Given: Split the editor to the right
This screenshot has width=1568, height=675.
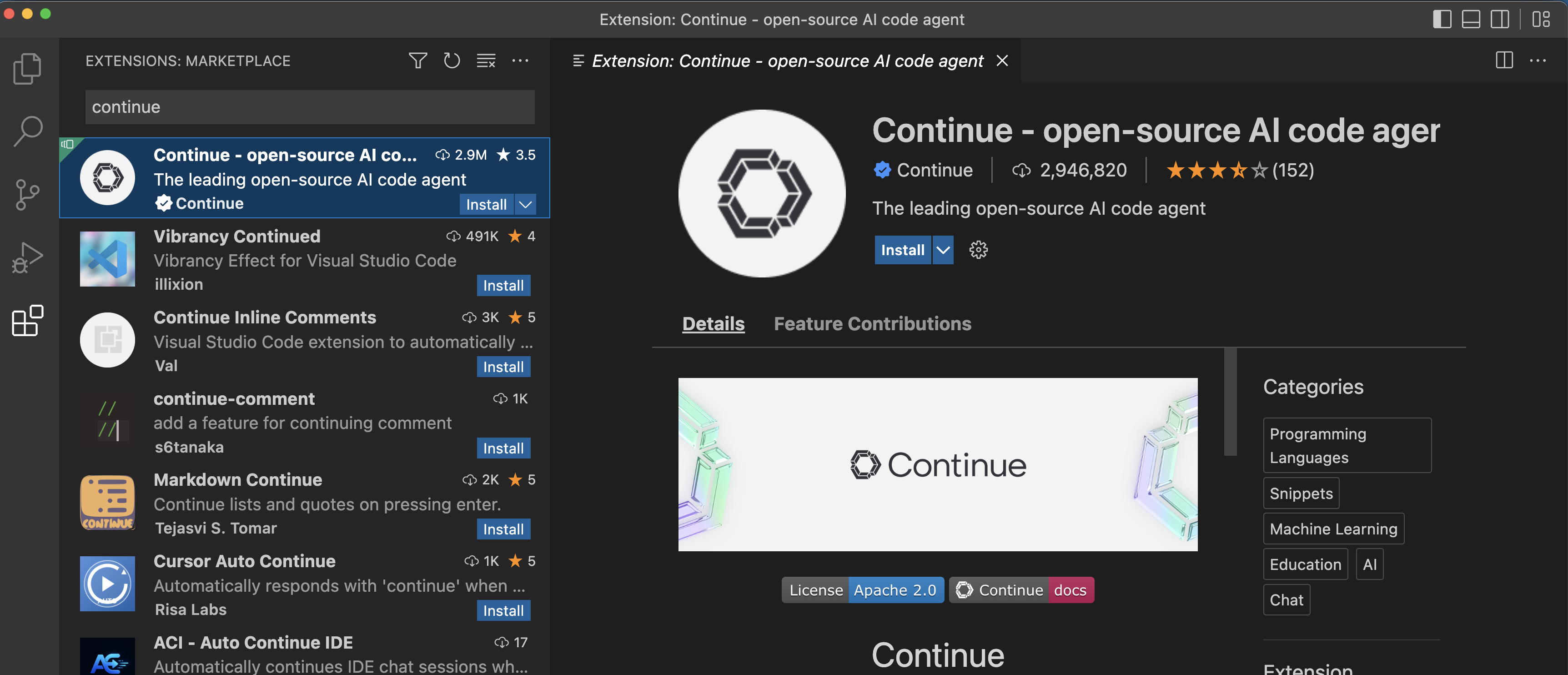Looking at the screenshot, I should (x=1504, y=60).
